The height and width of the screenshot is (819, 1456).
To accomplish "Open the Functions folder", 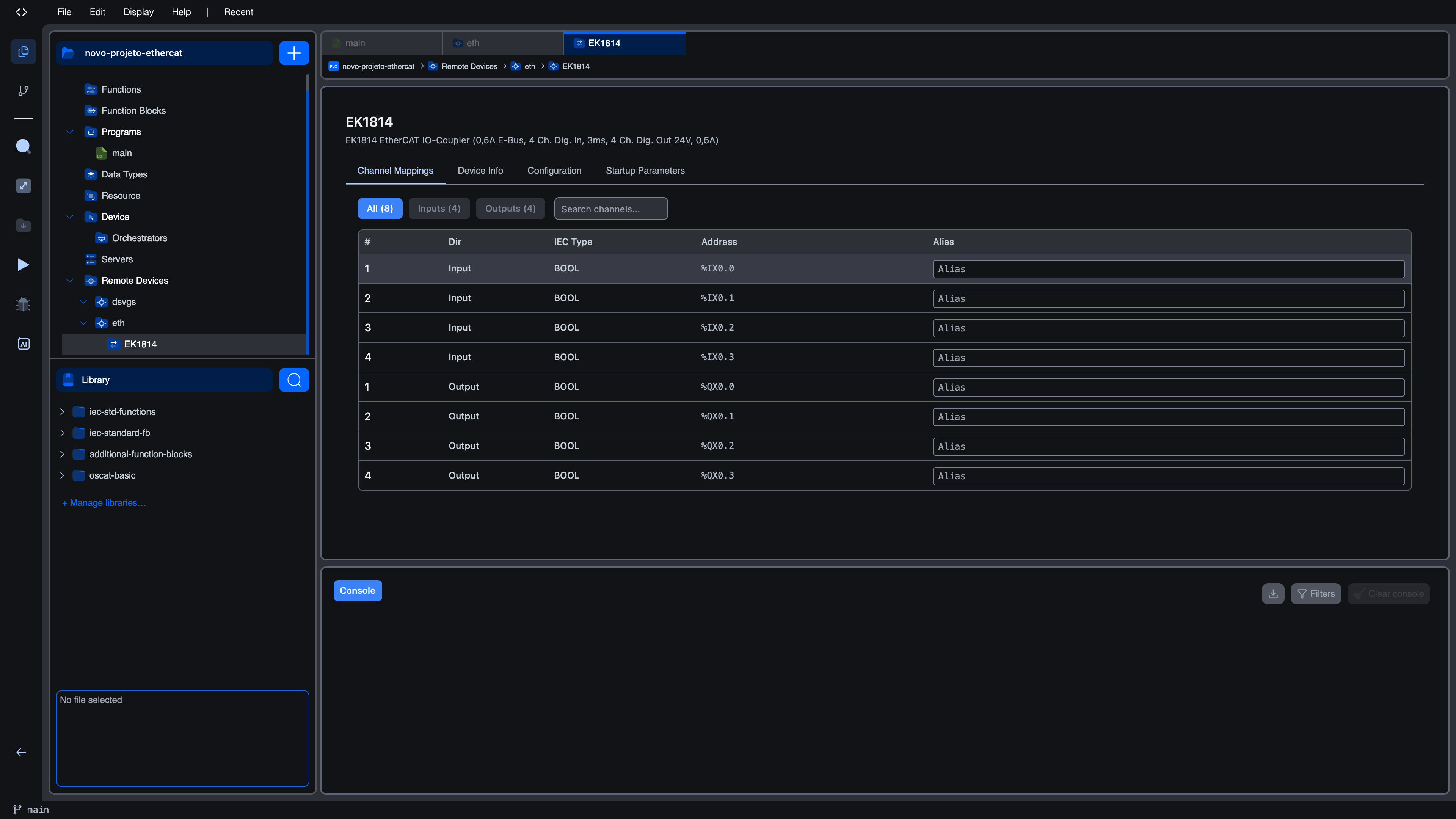I will [x=121, y=89].
